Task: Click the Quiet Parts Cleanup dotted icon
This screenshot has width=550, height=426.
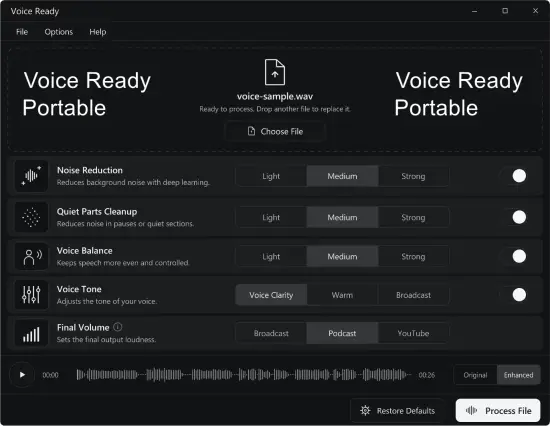Action: [x=31, y=217]
